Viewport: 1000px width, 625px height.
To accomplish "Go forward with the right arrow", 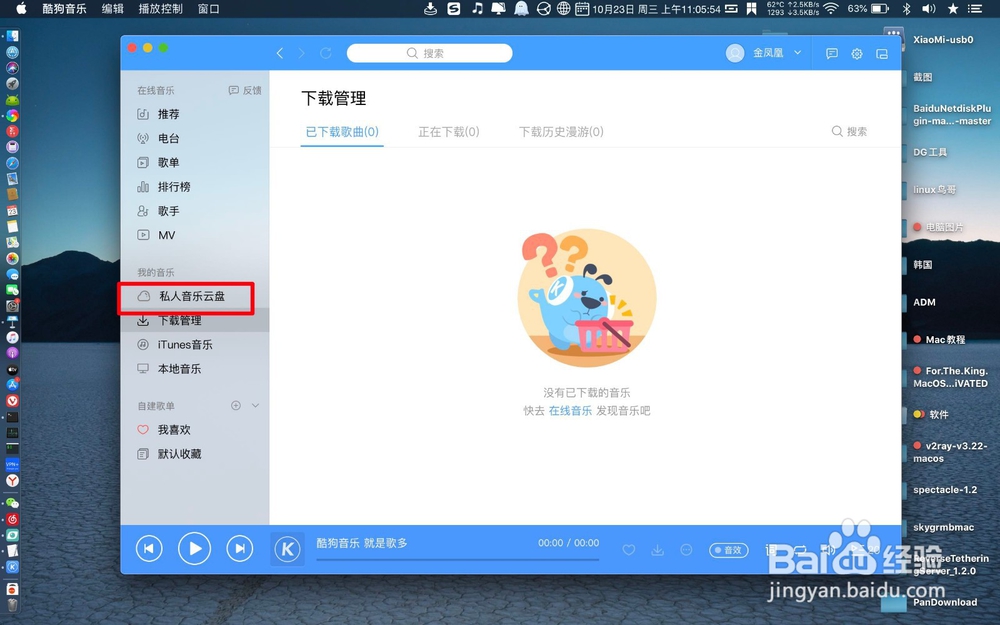I will [302, 54].
